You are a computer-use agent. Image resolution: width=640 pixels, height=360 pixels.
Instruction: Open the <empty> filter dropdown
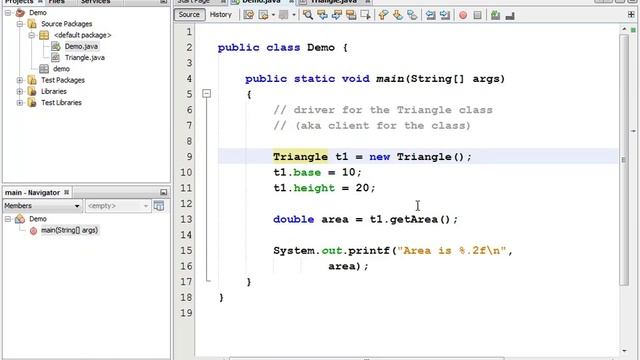tap(118, 206)
